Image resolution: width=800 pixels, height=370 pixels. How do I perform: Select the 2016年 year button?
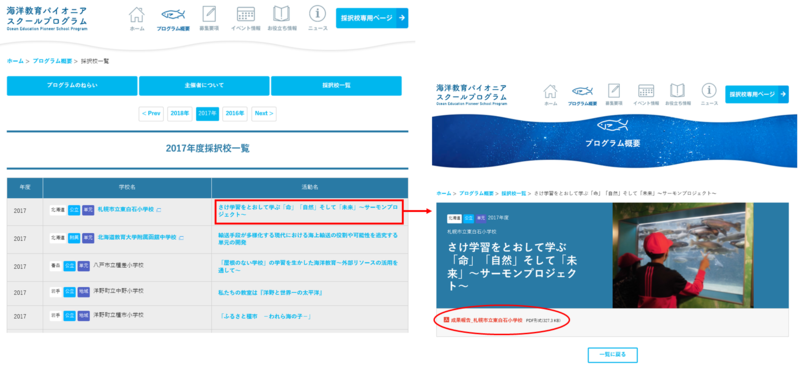coord(235,114)
